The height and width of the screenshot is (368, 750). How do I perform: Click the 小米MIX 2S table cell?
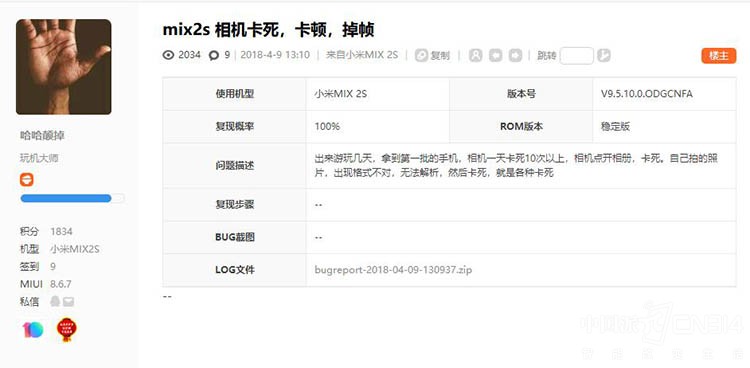[377, 94]
